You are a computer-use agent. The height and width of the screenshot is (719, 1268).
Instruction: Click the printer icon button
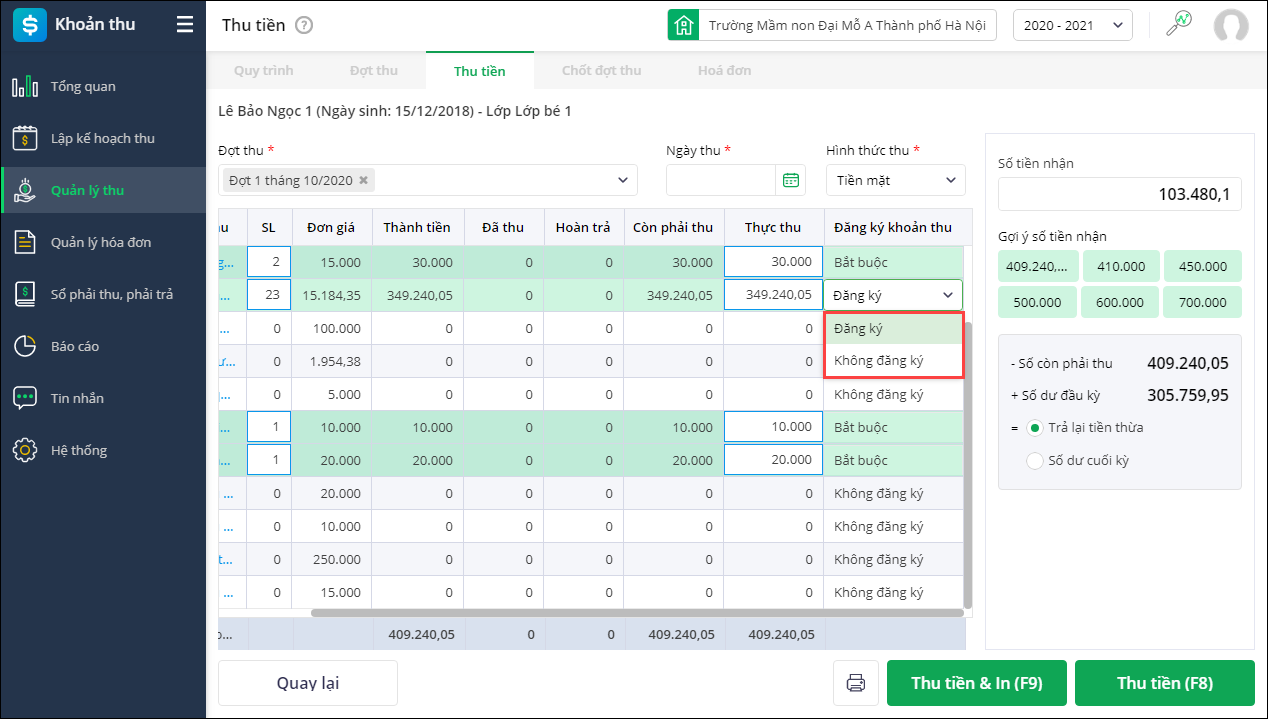coord(856,684)
